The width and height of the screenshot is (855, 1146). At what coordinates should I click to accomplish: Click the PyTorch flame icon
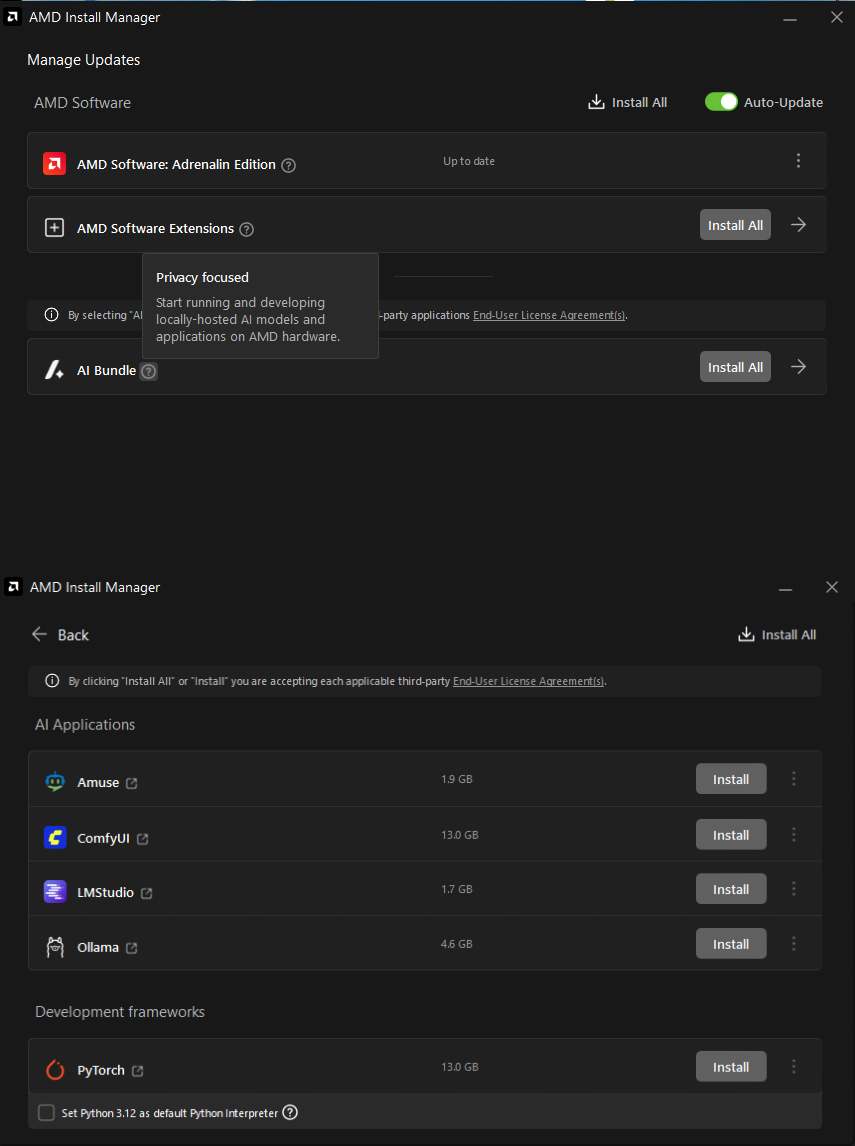[55, 1069]
